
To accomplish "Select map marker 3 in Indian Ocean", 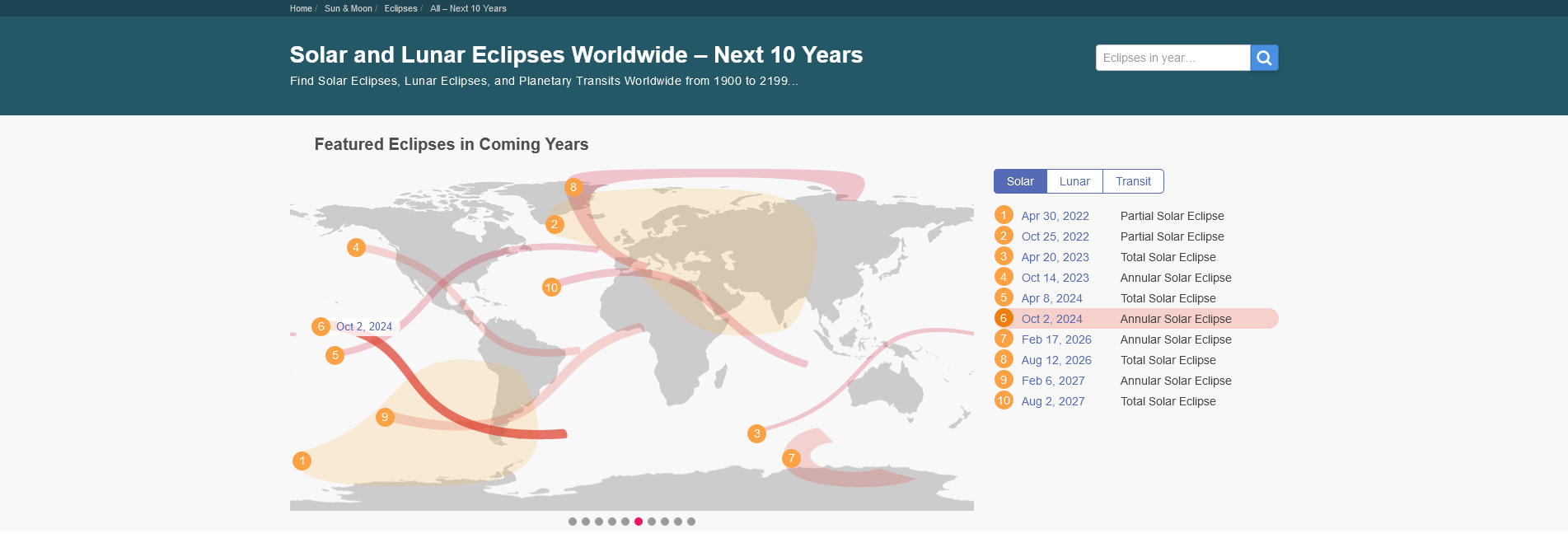I will pos(756,433).
